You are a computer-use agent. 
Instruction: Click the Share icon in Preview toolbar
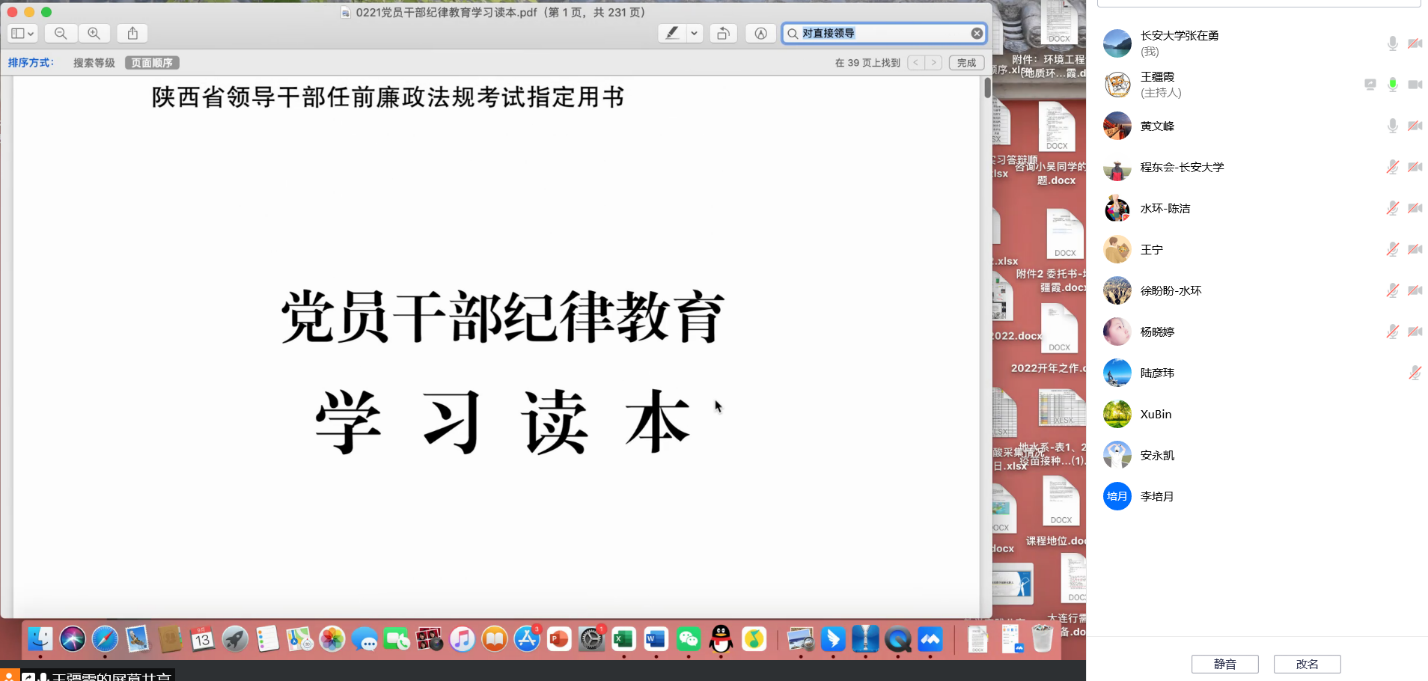tap(132, 33)
